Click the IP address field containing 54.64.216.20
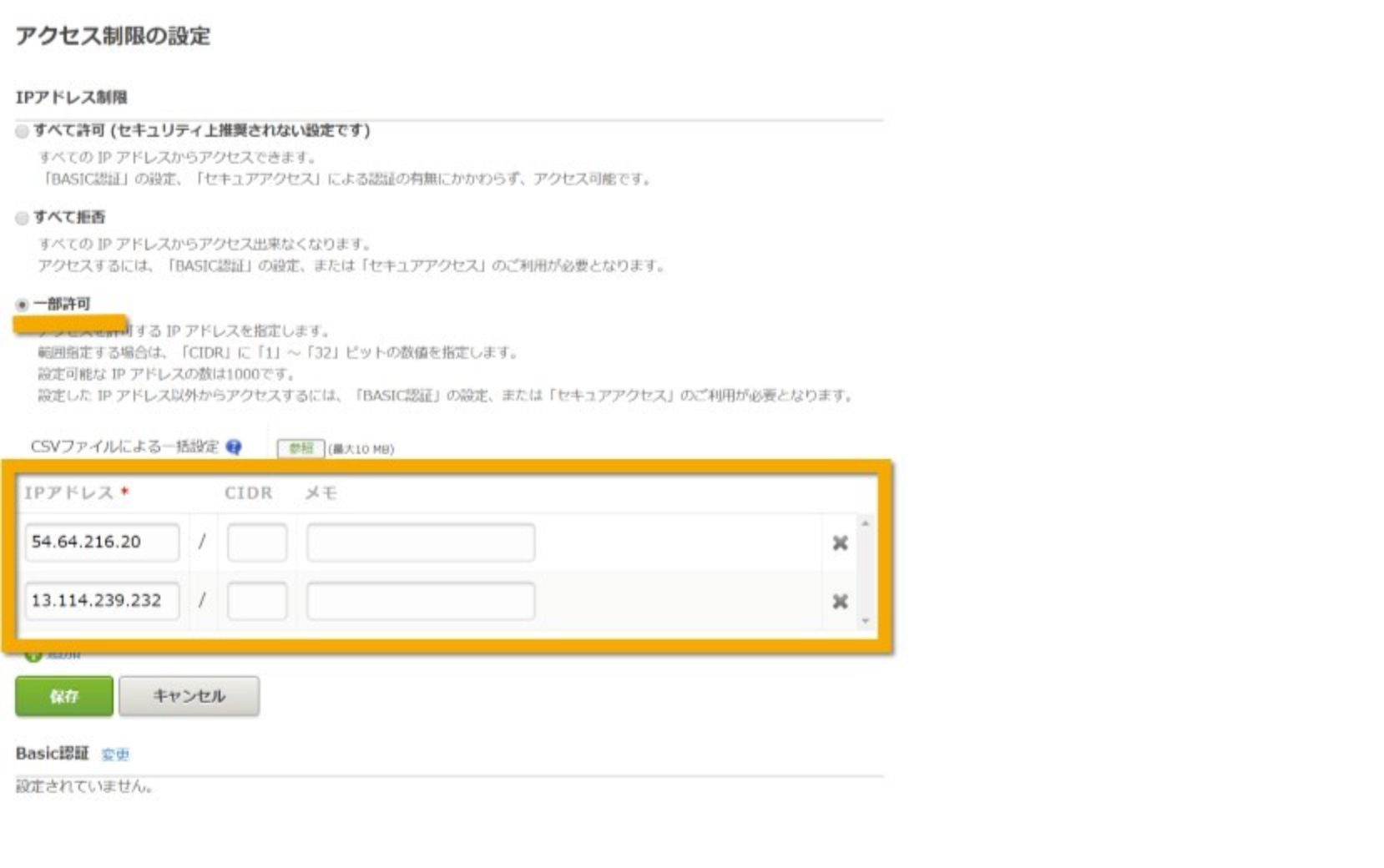The height and width of the screenshot is (868, 1384). 102,542
